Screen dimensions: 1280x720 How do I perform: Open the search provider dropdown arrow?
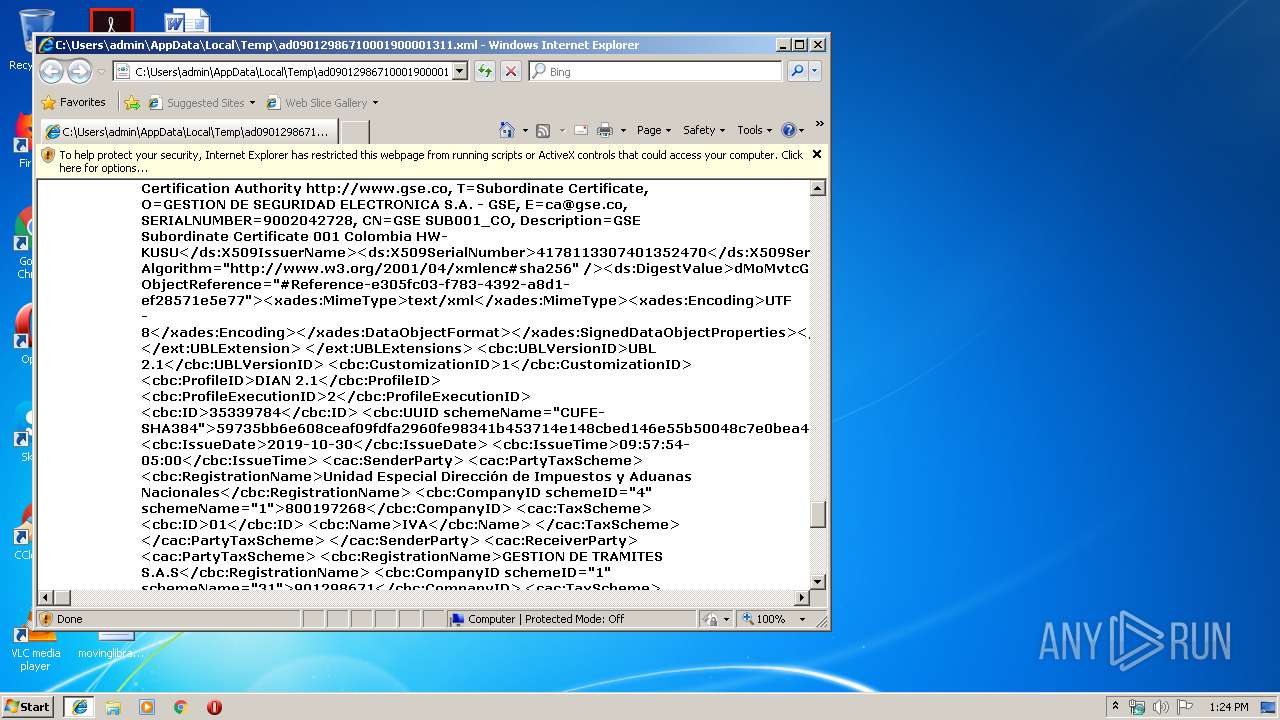pyautogui.click(x=815, y=71)
